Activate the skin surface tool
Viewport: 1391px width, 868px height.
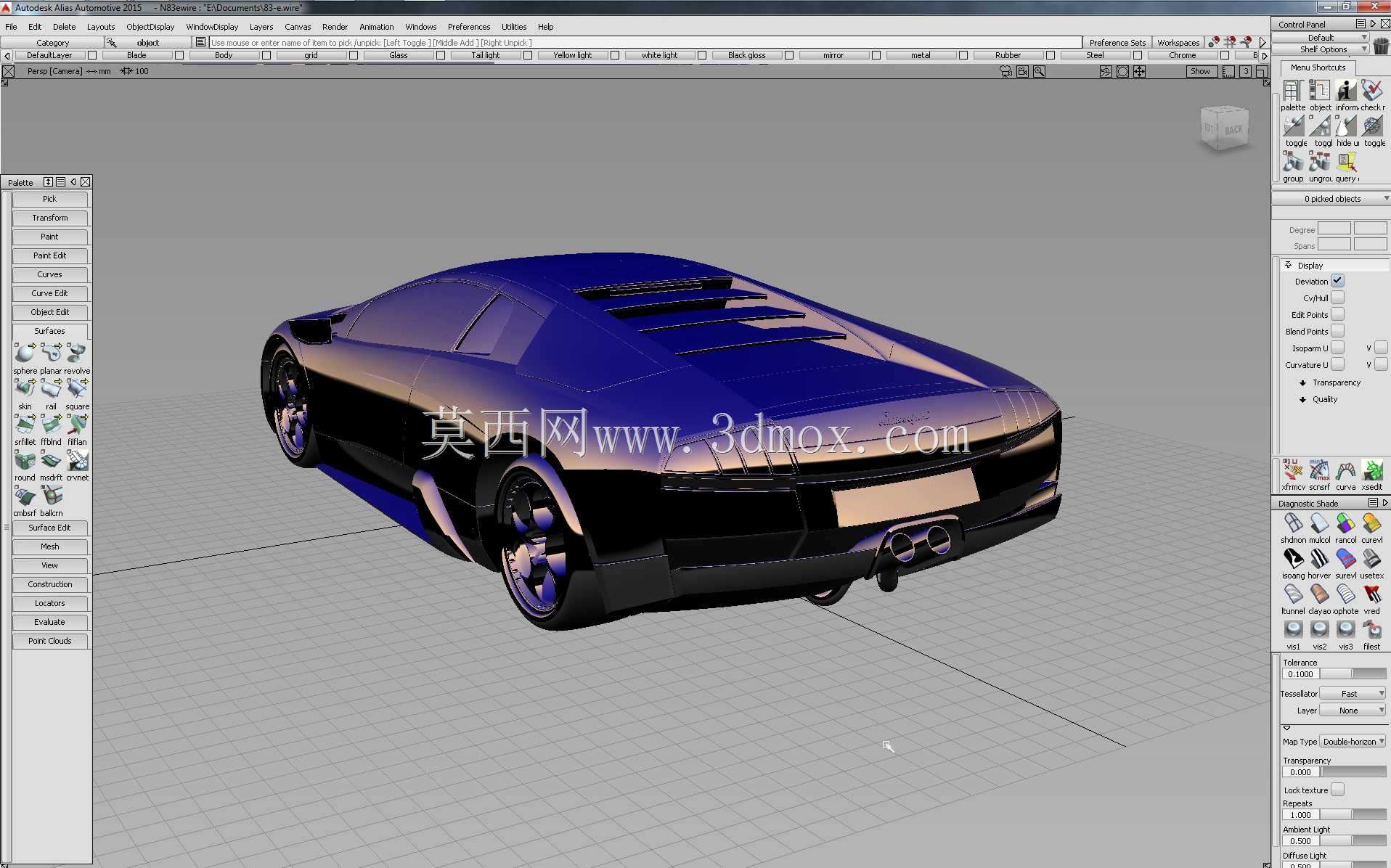pyautogui.click(x=25, y=389)
